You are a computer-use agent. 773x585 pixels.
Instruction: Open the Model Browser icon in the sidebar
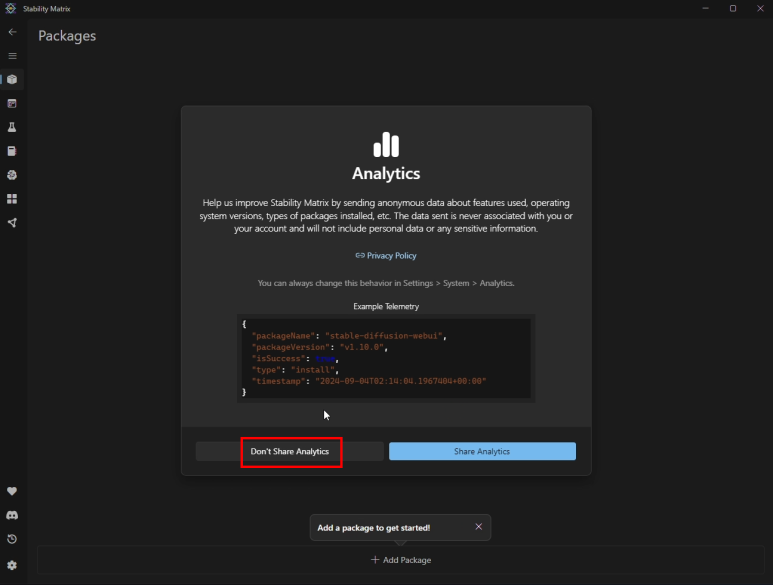[12, 175]
